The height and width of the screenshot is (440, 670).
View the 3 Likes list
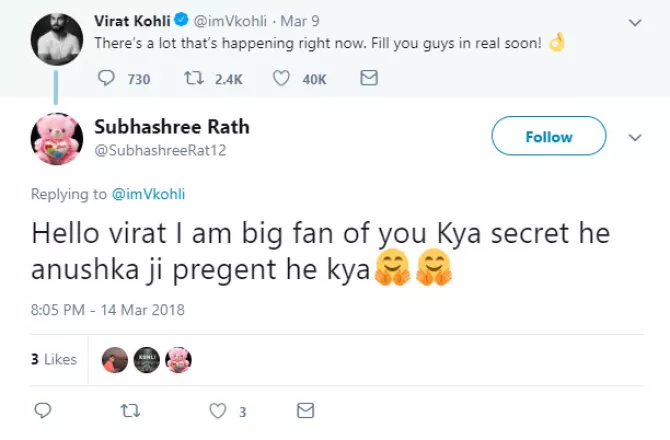click(x=54, y=359)
